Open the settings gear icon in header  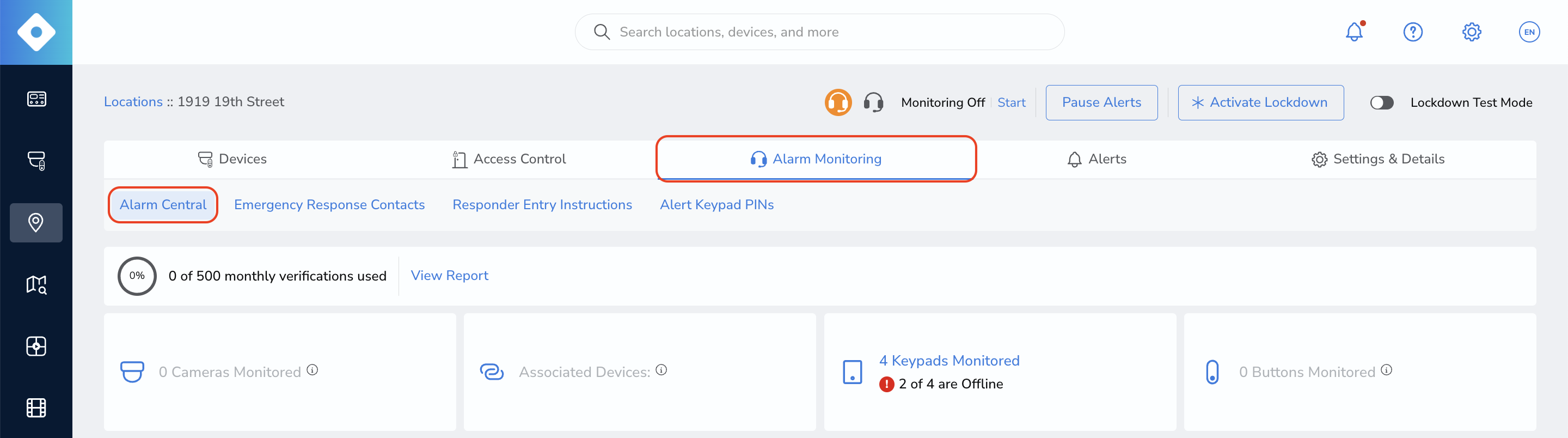pos(1471,32)
